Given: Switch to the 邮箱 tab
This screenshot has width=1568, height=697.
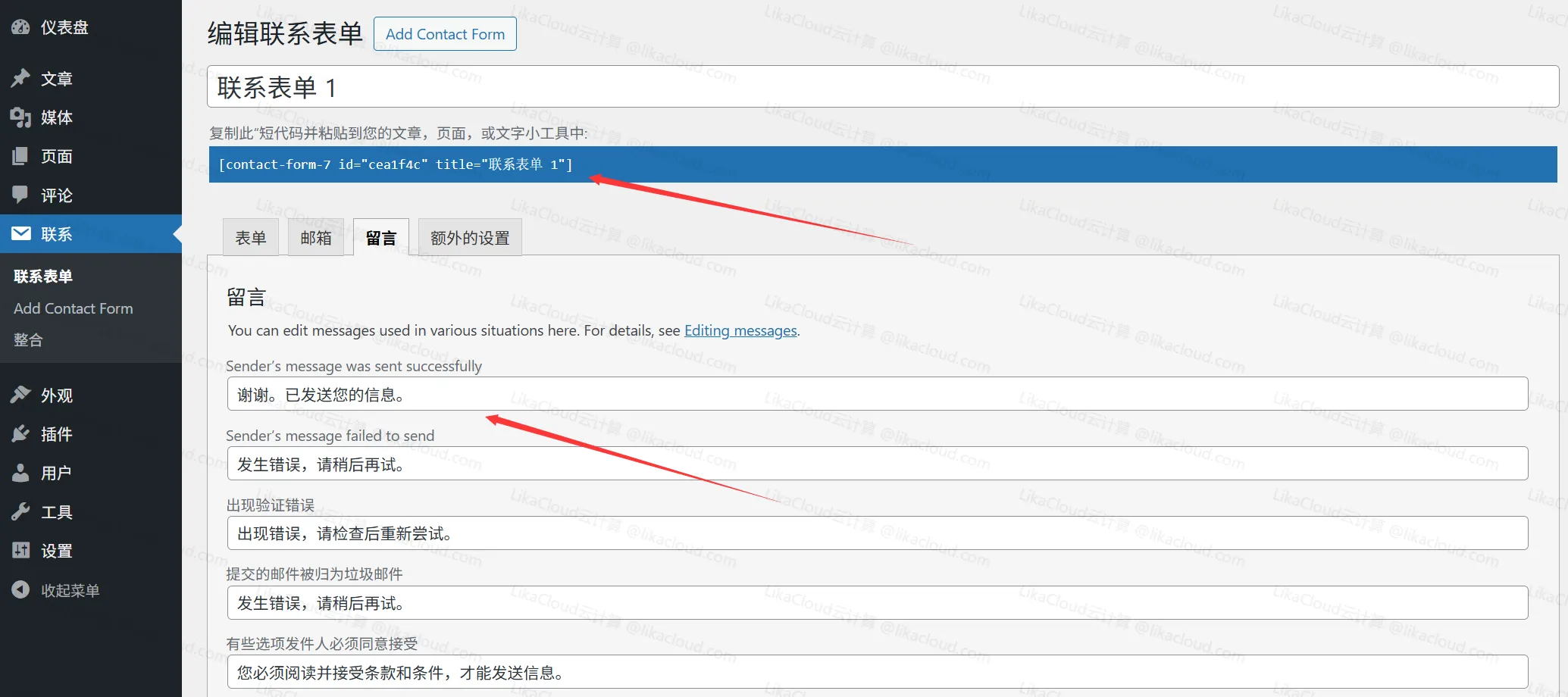Looking at the screenshot, I should click(x=316, y=237).
